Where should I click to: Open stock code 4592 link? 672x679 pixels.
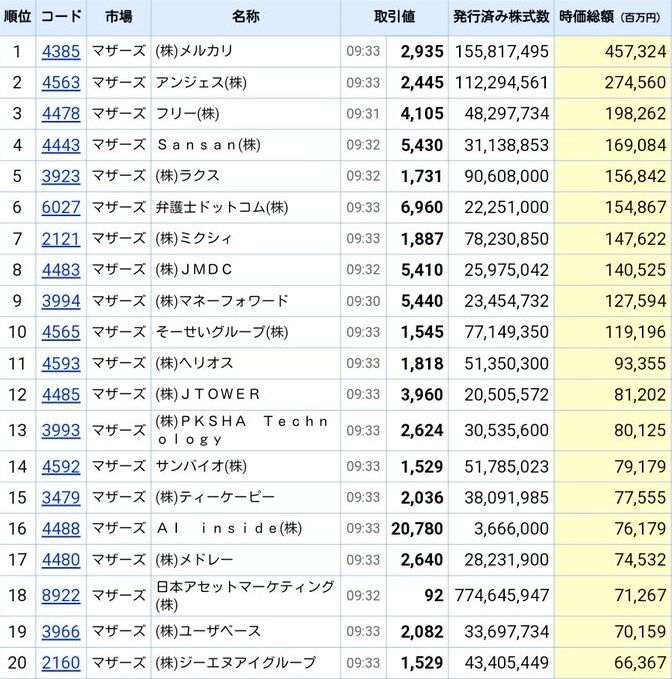click(61, 467)
